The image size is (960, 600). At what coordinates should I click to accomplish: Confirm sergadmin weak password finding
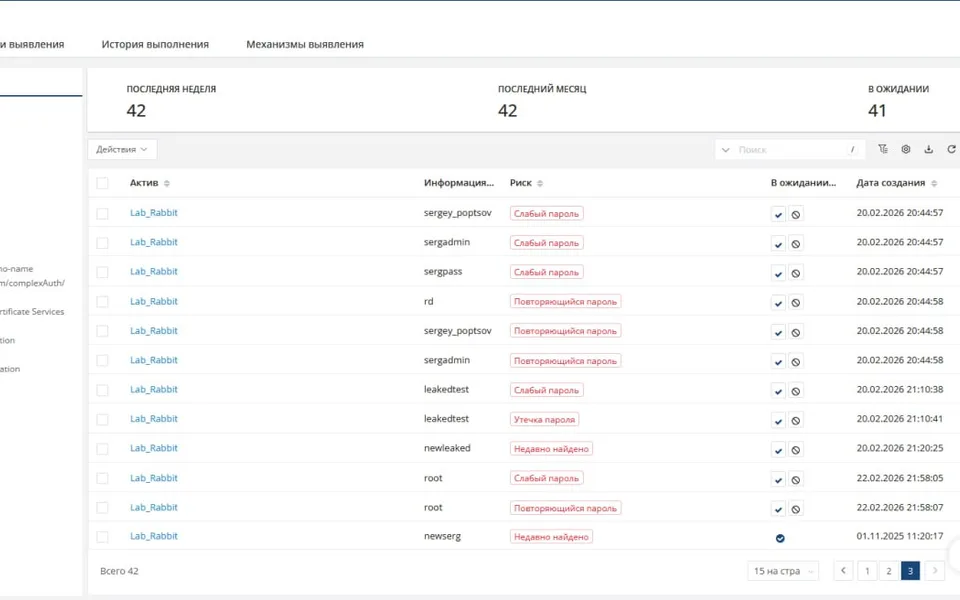pyautogui.click(x=778, y=244)
